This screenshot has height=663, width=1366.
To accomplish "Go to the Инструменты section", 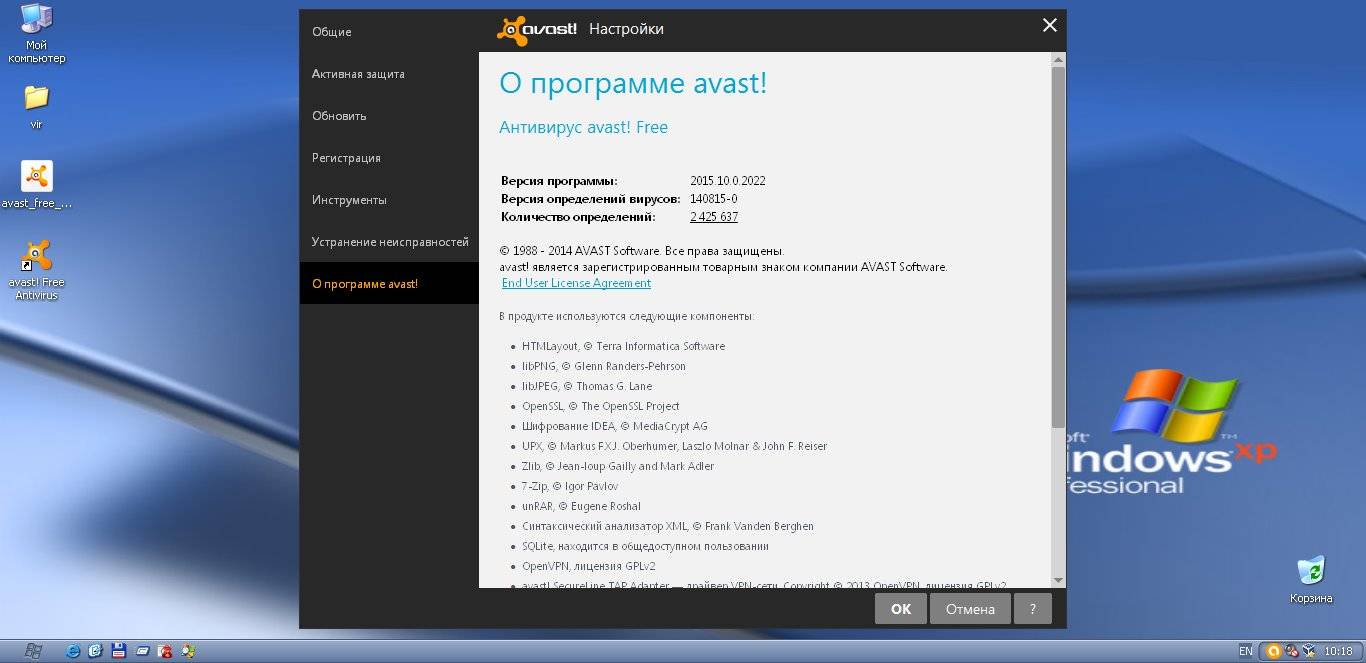I will pos(389,200).
